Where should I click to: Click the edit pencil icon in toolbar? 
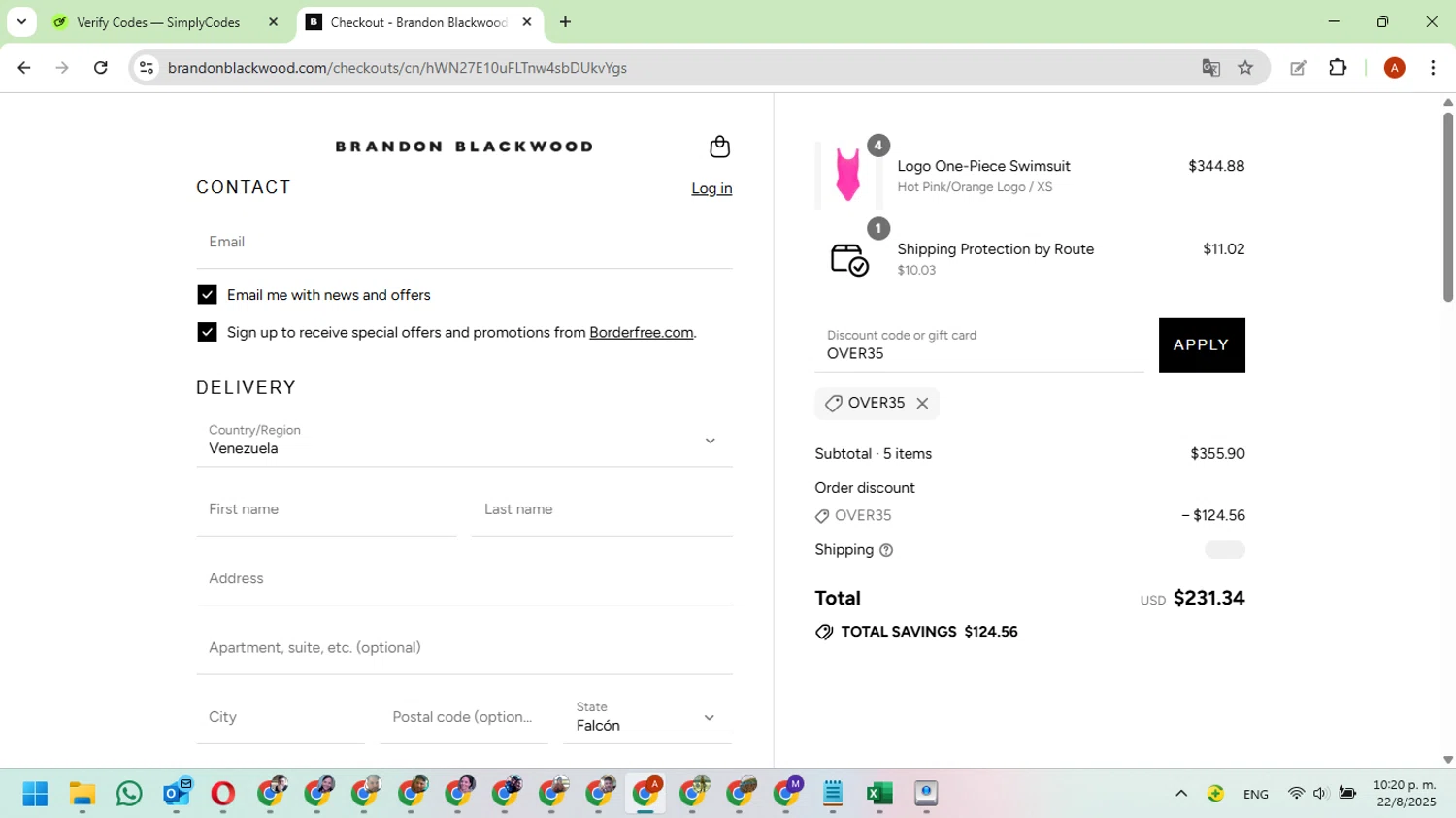1298,68
